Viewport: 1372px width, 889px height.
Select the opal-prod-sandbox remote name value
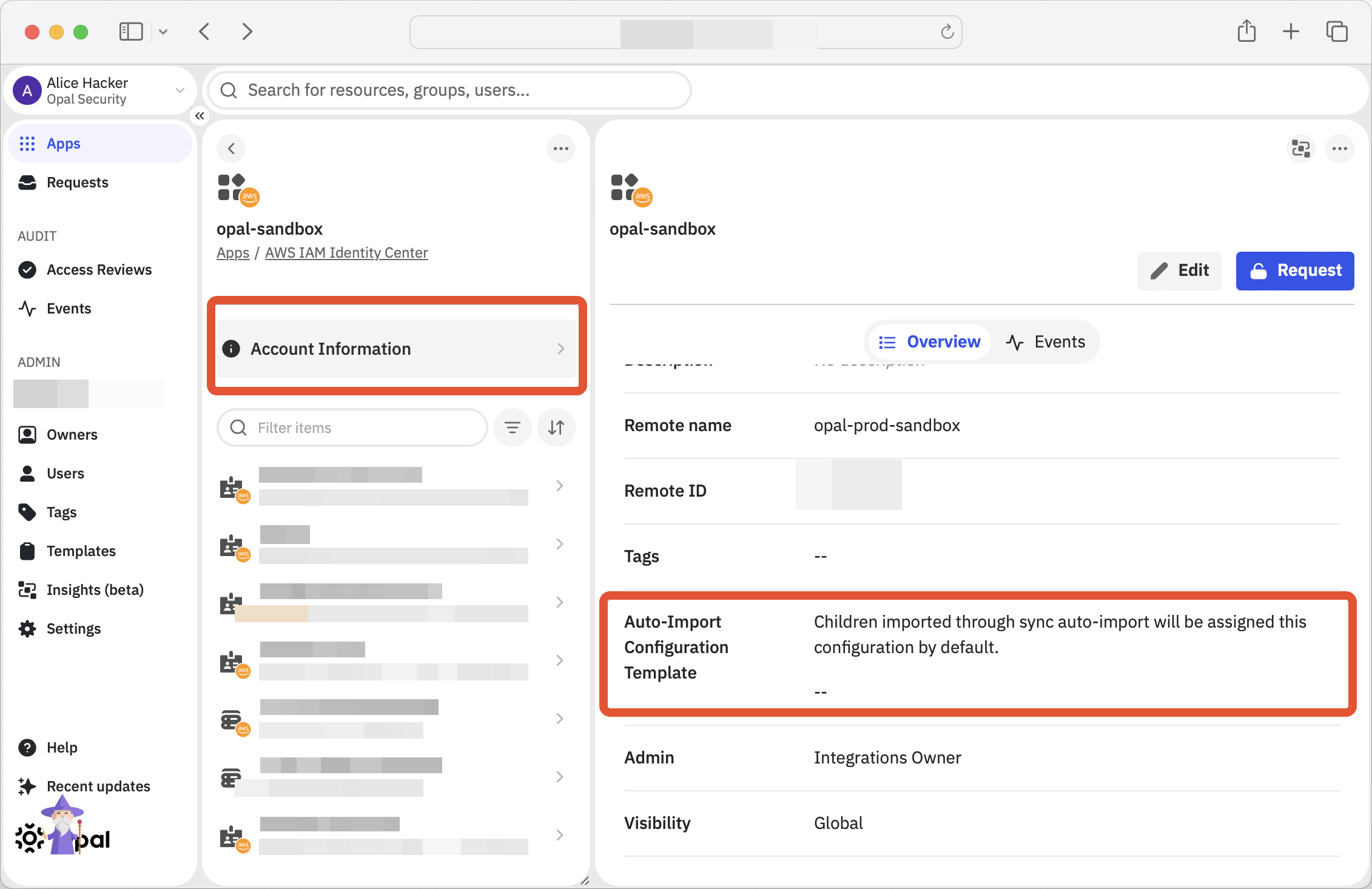887,426
